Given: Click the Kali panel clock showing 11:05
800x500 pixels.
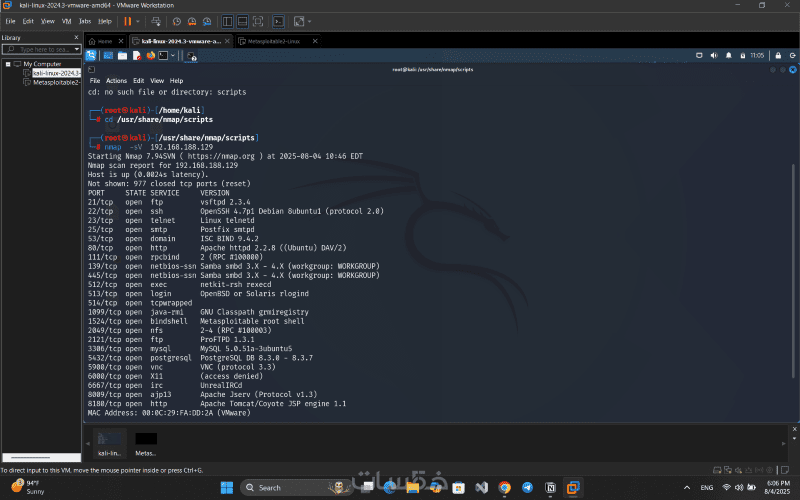Looking at the screenshot, I should point(757,56).
